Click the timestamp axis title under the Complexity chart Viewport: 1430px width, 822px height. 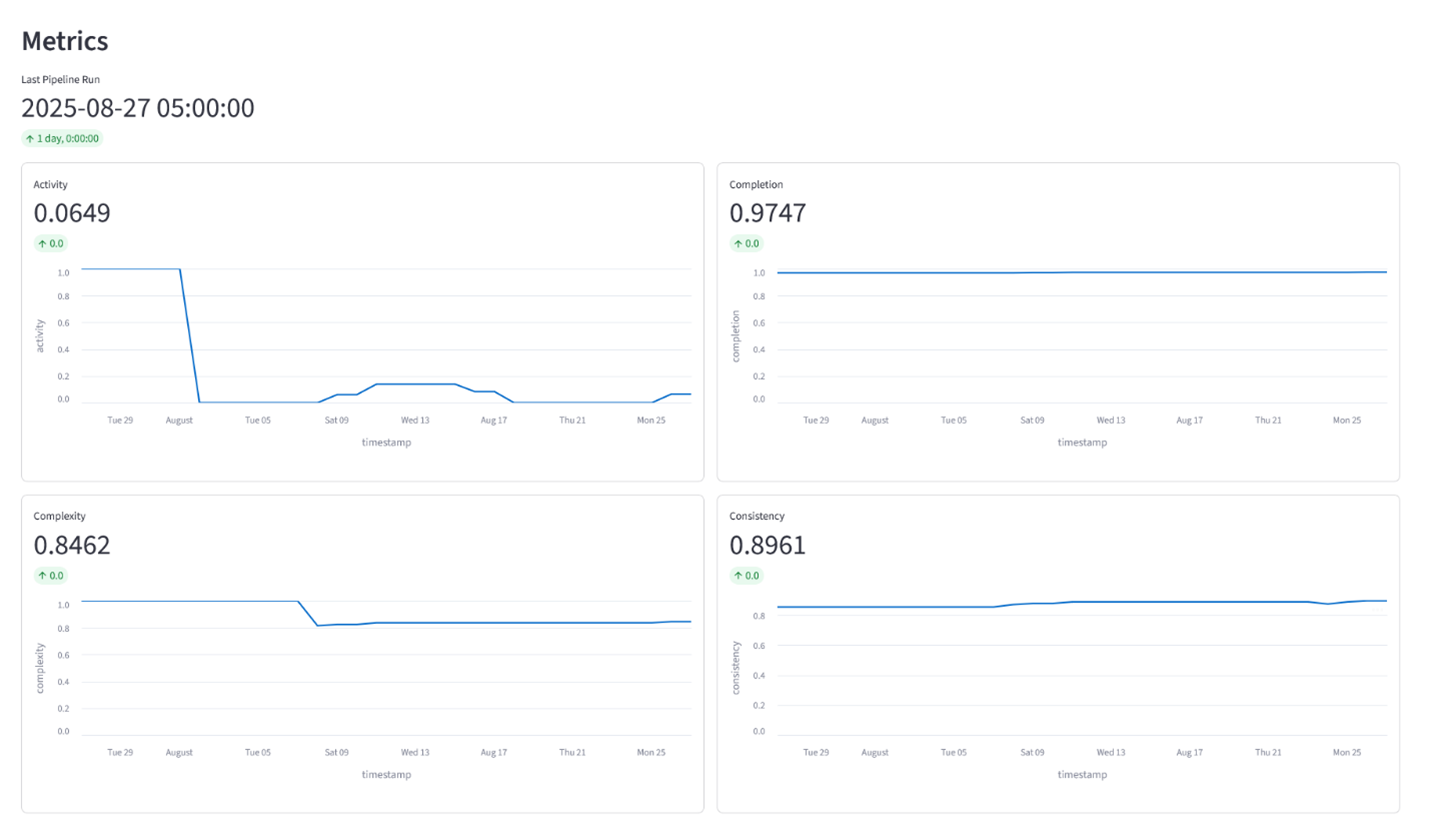coord(386,774)
